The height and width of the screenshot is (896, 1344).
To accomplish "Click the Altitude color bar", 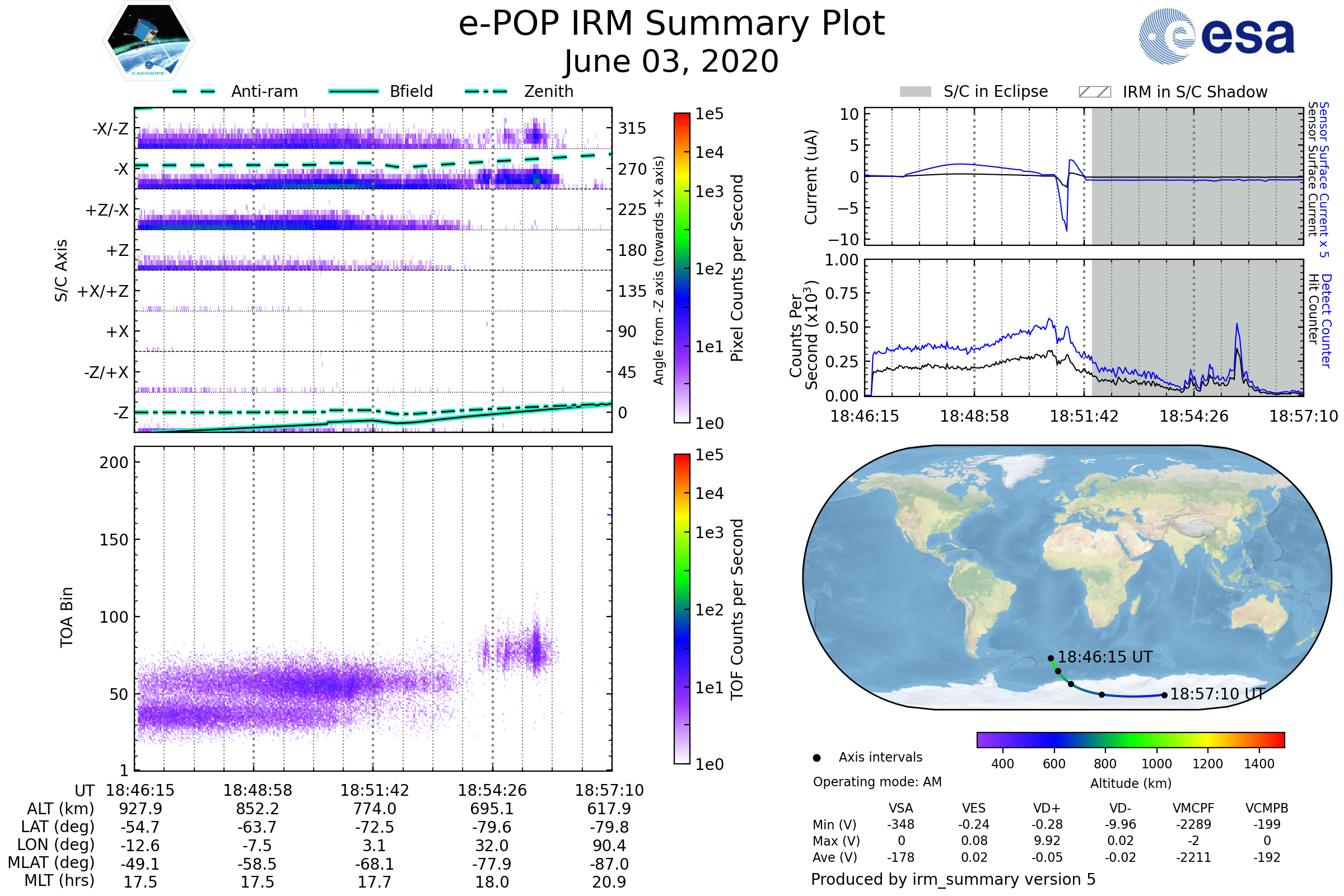I will tap(1130, 739).
